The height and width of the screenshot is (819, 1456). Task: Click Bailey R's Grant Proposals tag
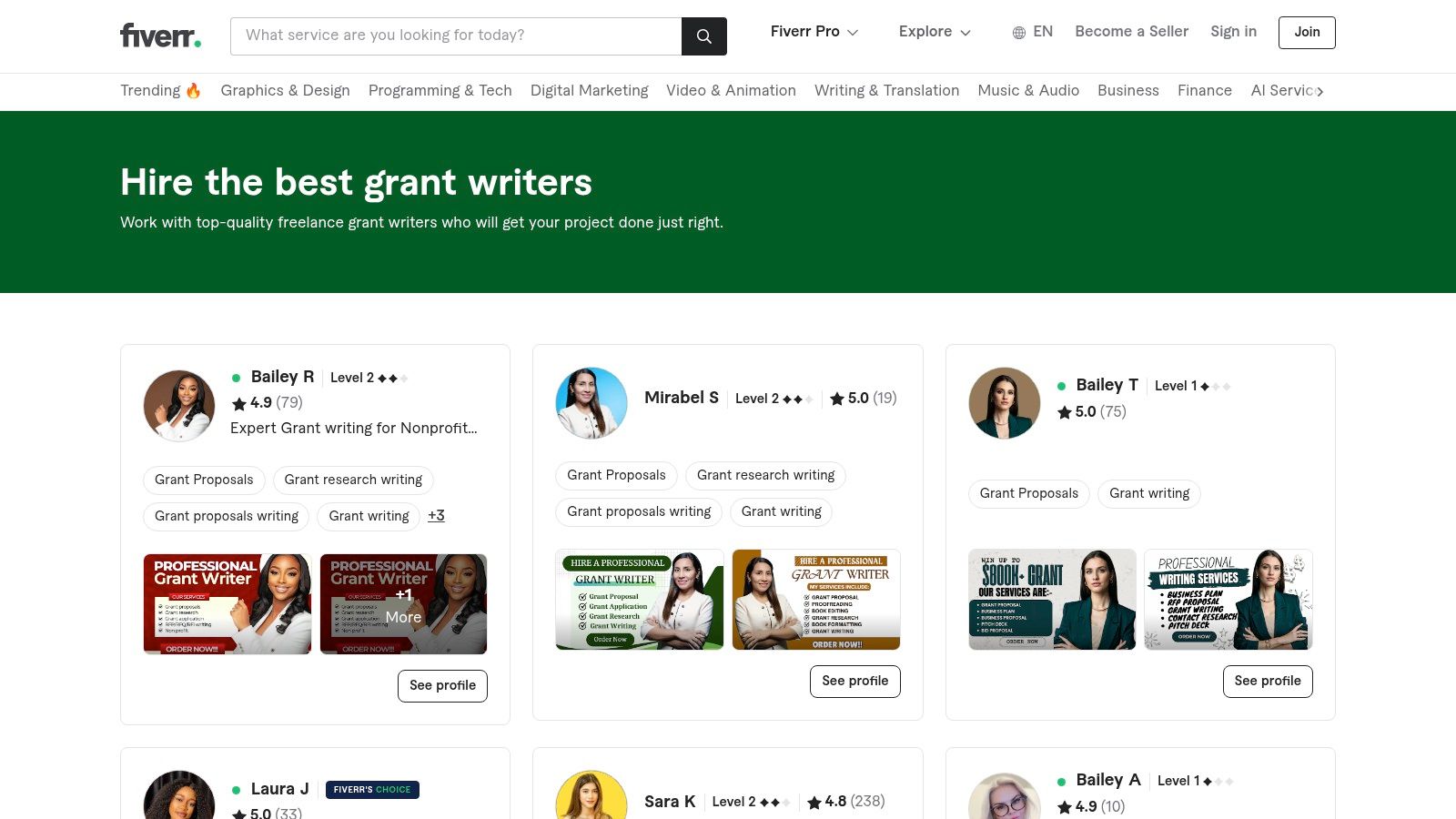(204, 480)
